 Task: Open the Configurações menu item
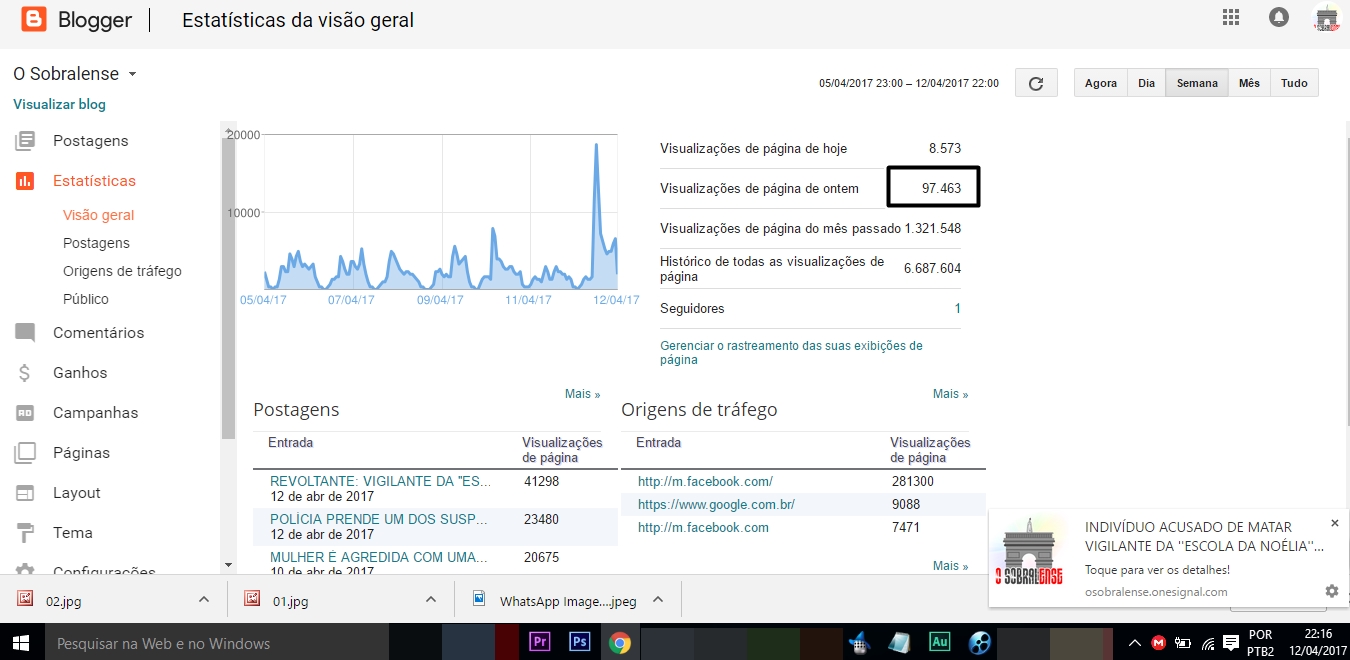[104, 571]
